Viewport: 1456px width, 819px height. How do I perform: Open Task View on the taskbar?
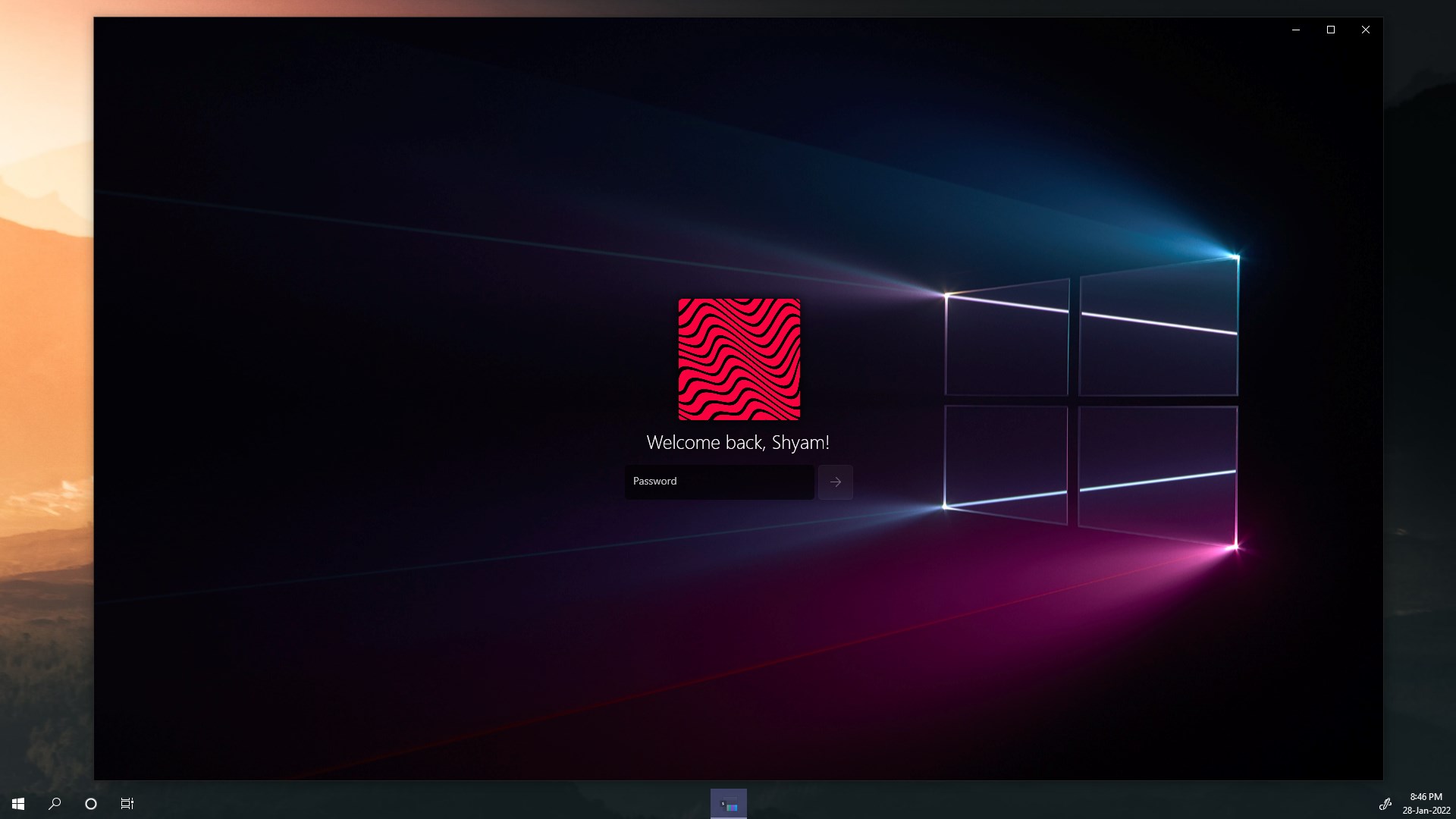coord(127,803)
